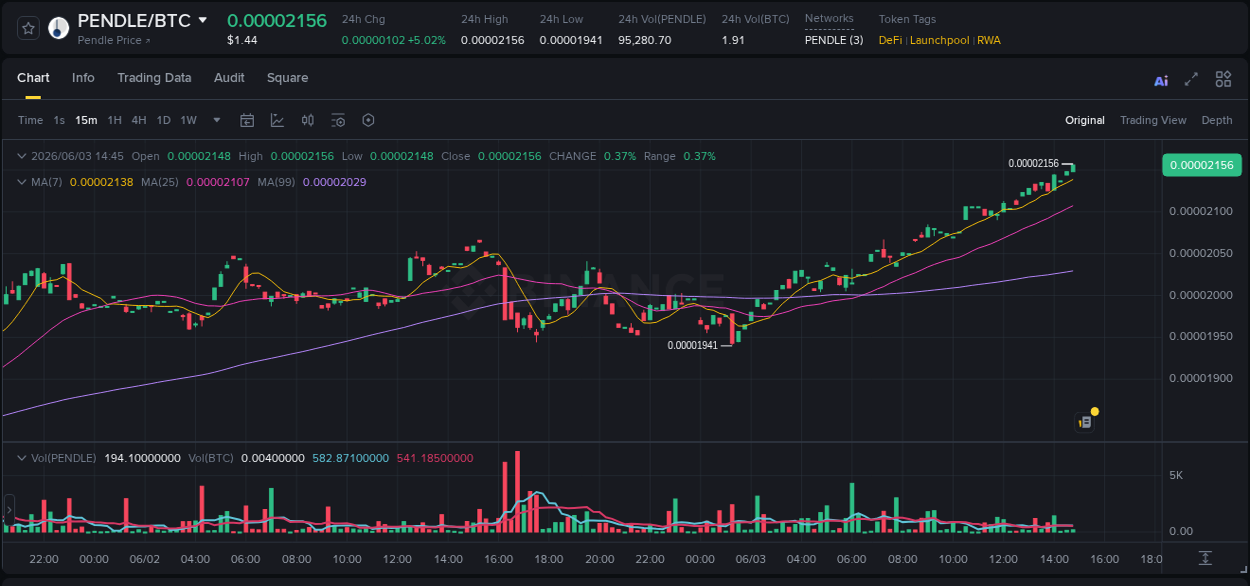This screenshot has height=586, width=1250.
Task: Click the MA(99) indicator value
Action: [334, 182]
